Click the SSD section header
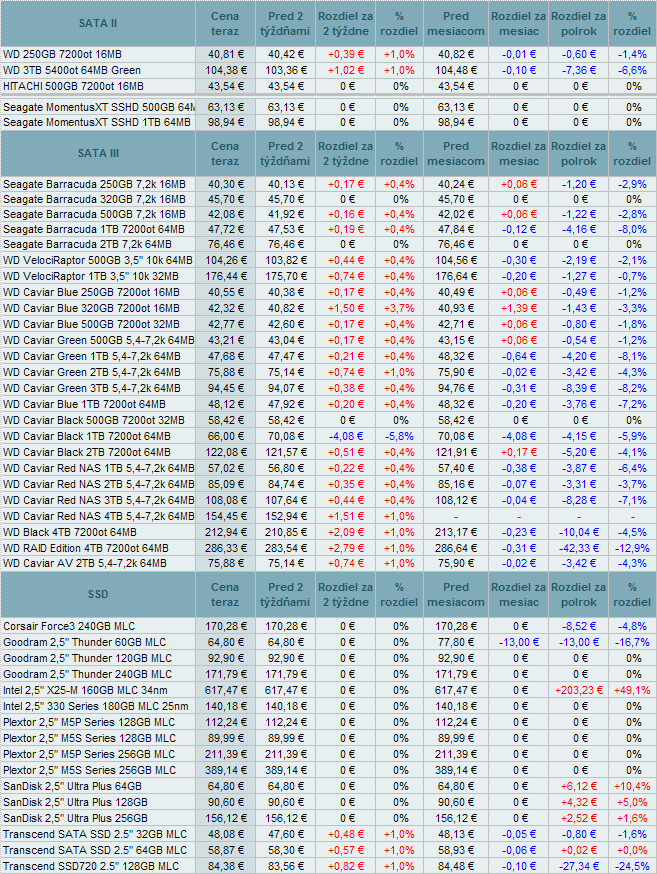657x874 pixels. [98, 594]
